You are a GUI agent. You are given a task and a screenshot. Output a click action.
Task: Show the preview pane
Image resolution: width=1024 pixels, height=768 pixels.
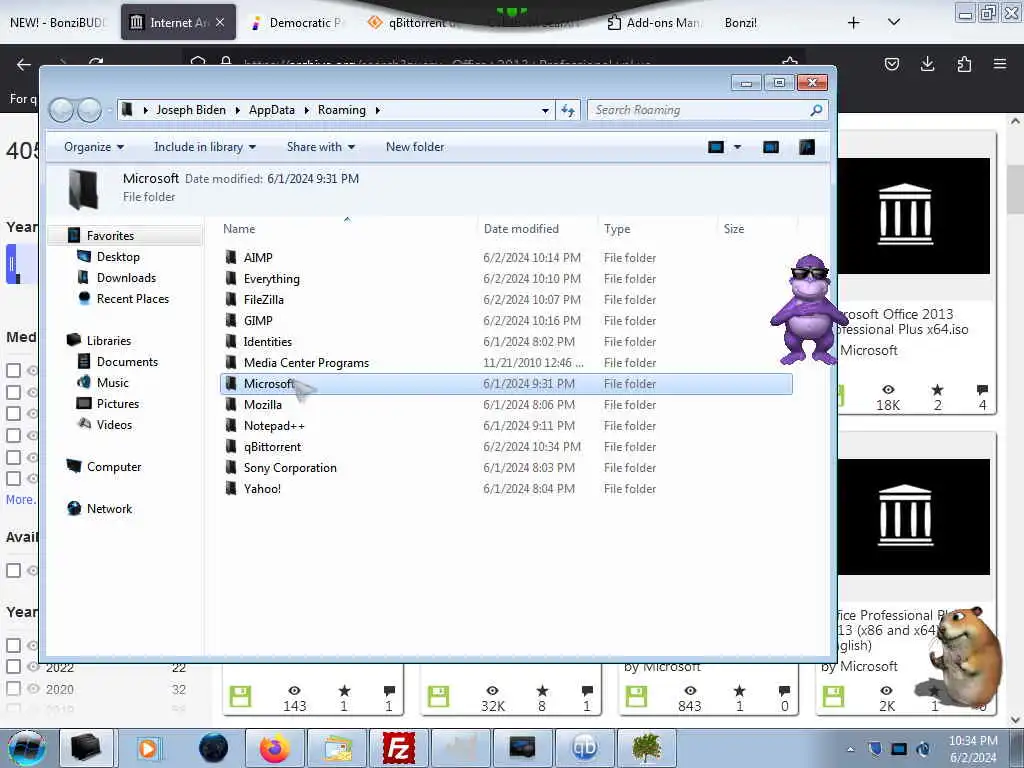point(771,147)
